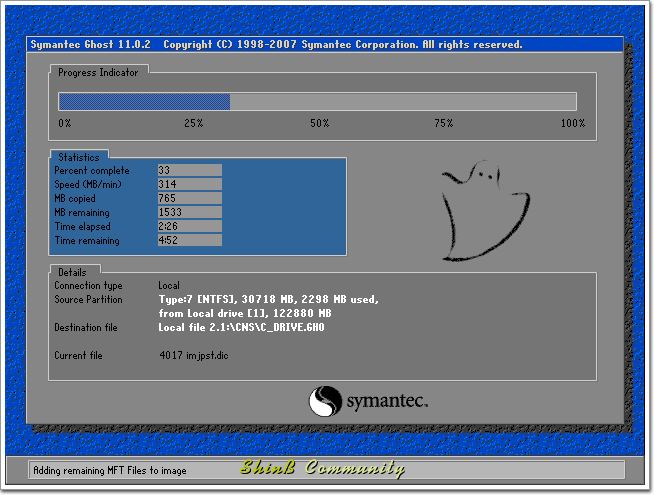Viewport: 654px width, 495px height.
Task: Click the Symantec Ghost 11.0.2 title text
Action: coord(91,45)
